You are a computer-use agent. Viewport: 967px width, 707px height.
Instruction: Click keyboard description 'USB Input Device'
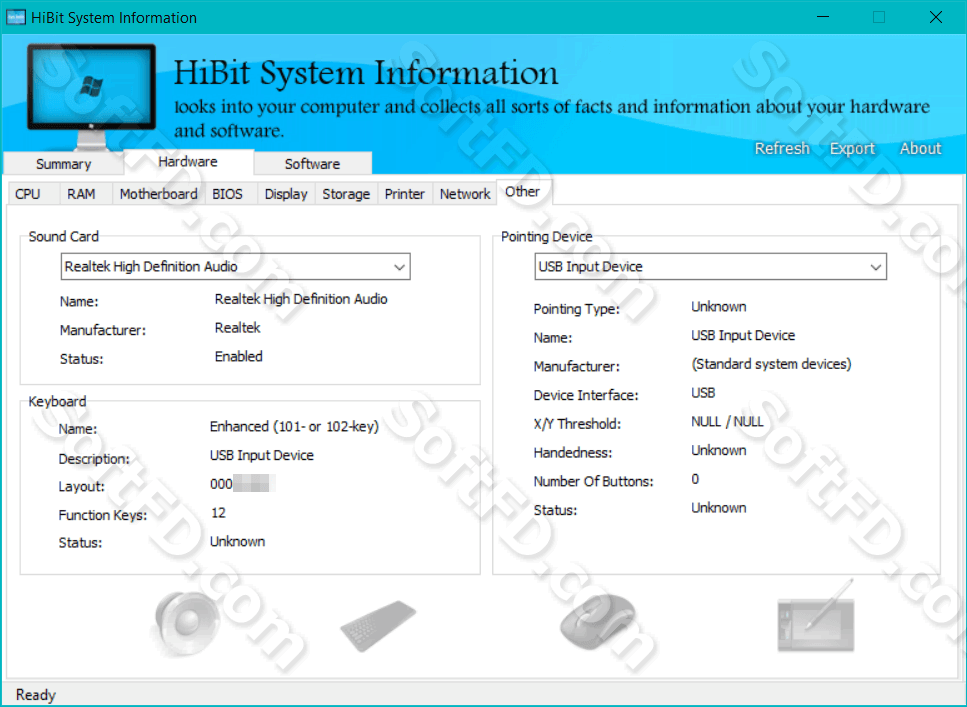[261, 455]
